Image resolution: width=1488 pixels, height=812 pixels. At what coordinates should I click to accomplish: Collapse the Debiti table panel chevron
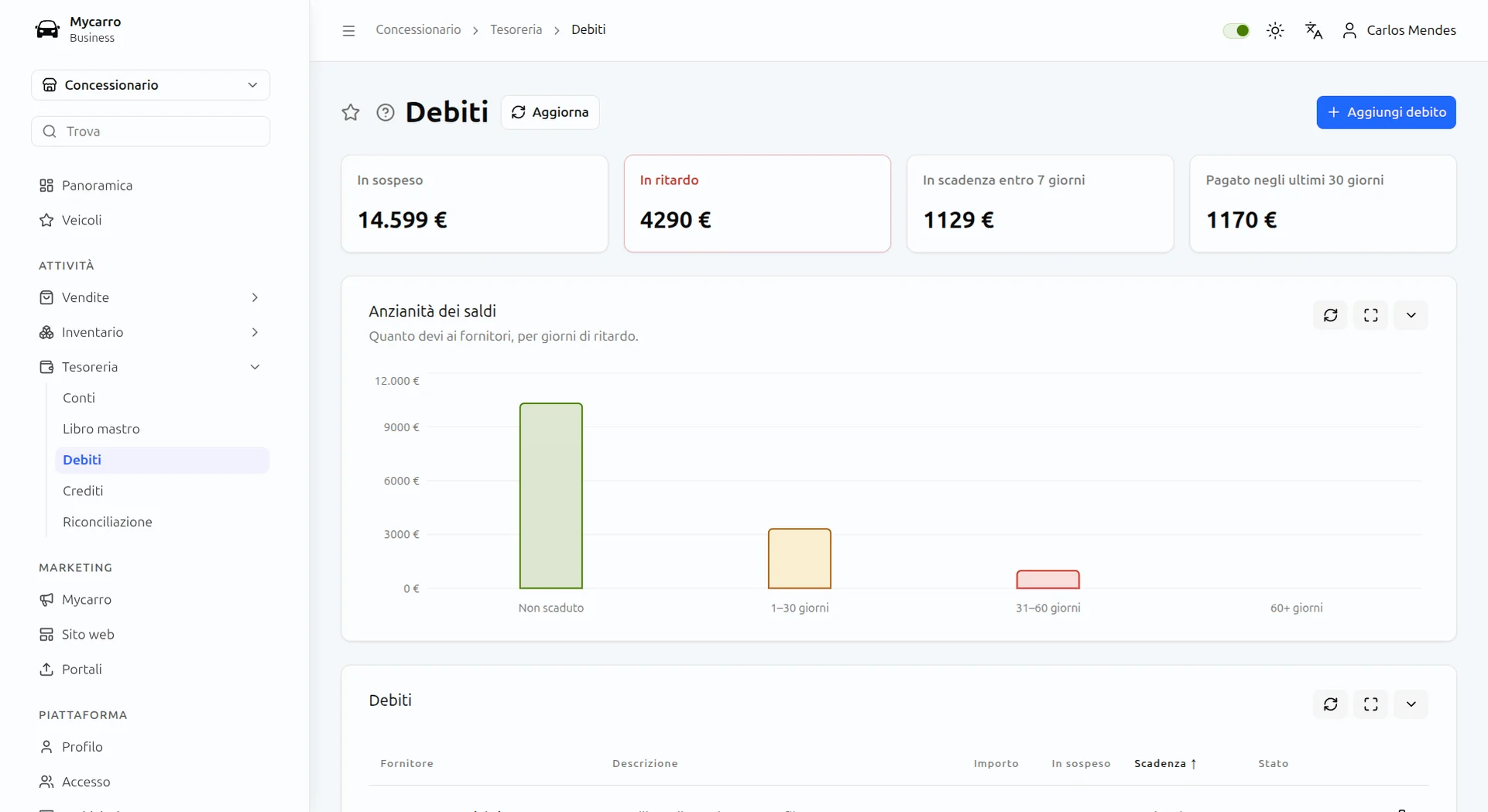tap(1411, 704)
